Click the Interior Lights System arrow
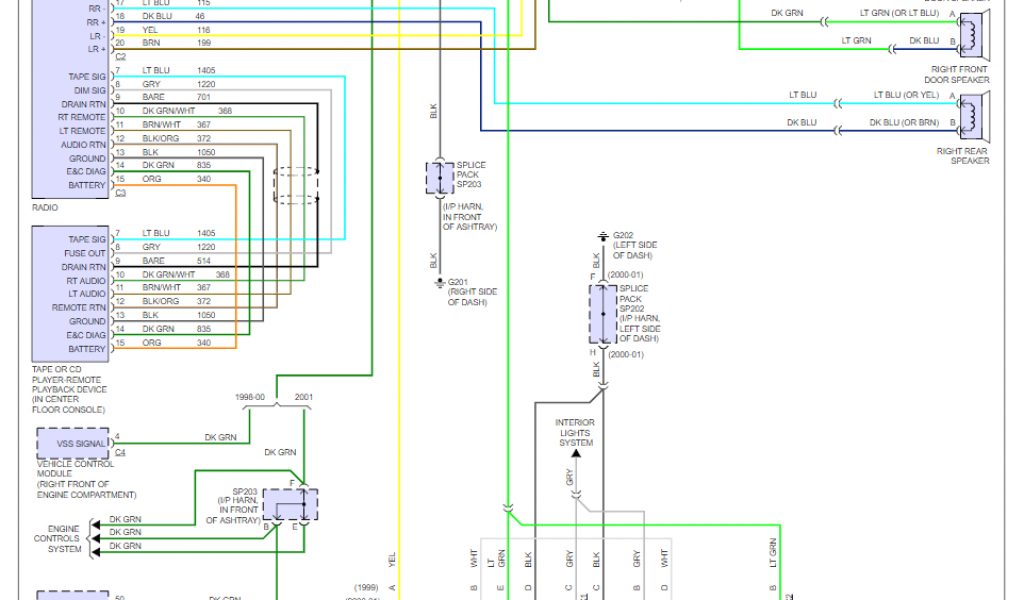 coord(576,453)
